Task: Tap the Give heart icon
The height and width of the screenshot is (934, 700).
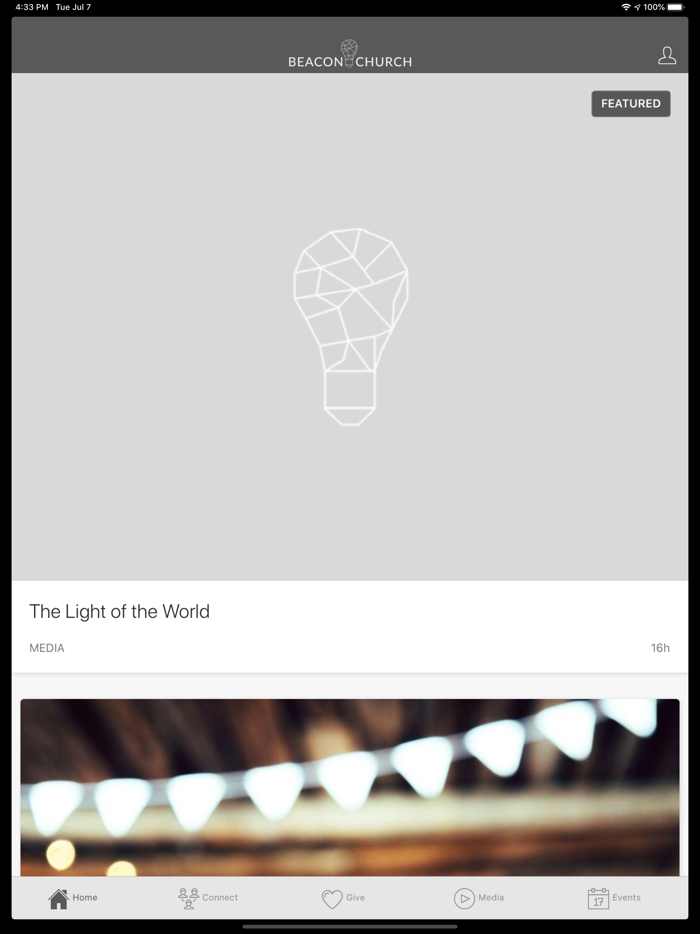Action: point(332,898)
